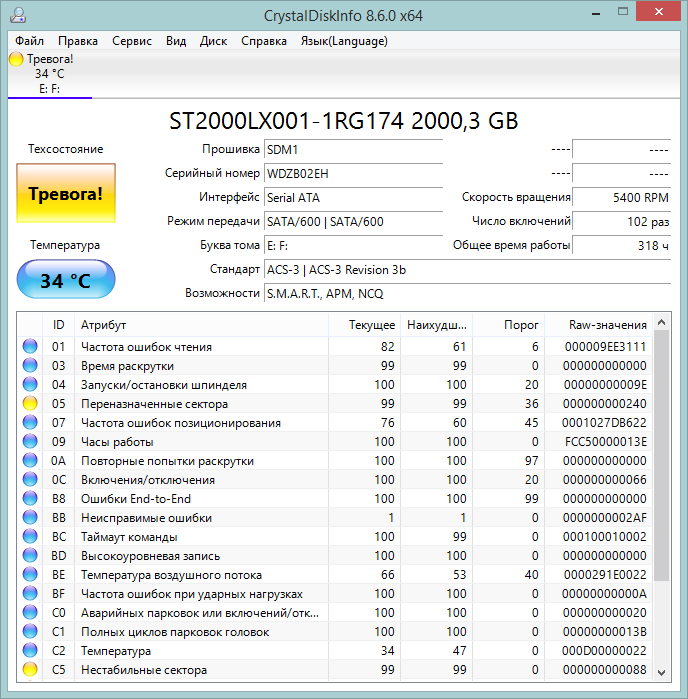Click the yellow Тревога! health status button
This screenshot has height=699, width=688.
(x=66, y=193)
